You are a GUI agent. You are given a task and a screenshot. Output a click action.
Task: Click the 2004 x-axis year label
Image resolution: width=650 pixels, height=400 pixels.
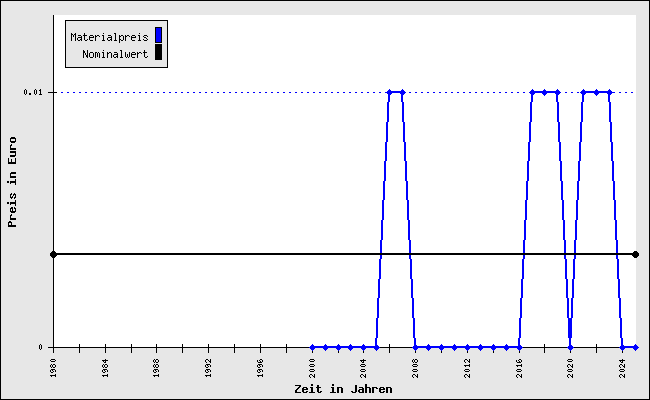[364, 368]
